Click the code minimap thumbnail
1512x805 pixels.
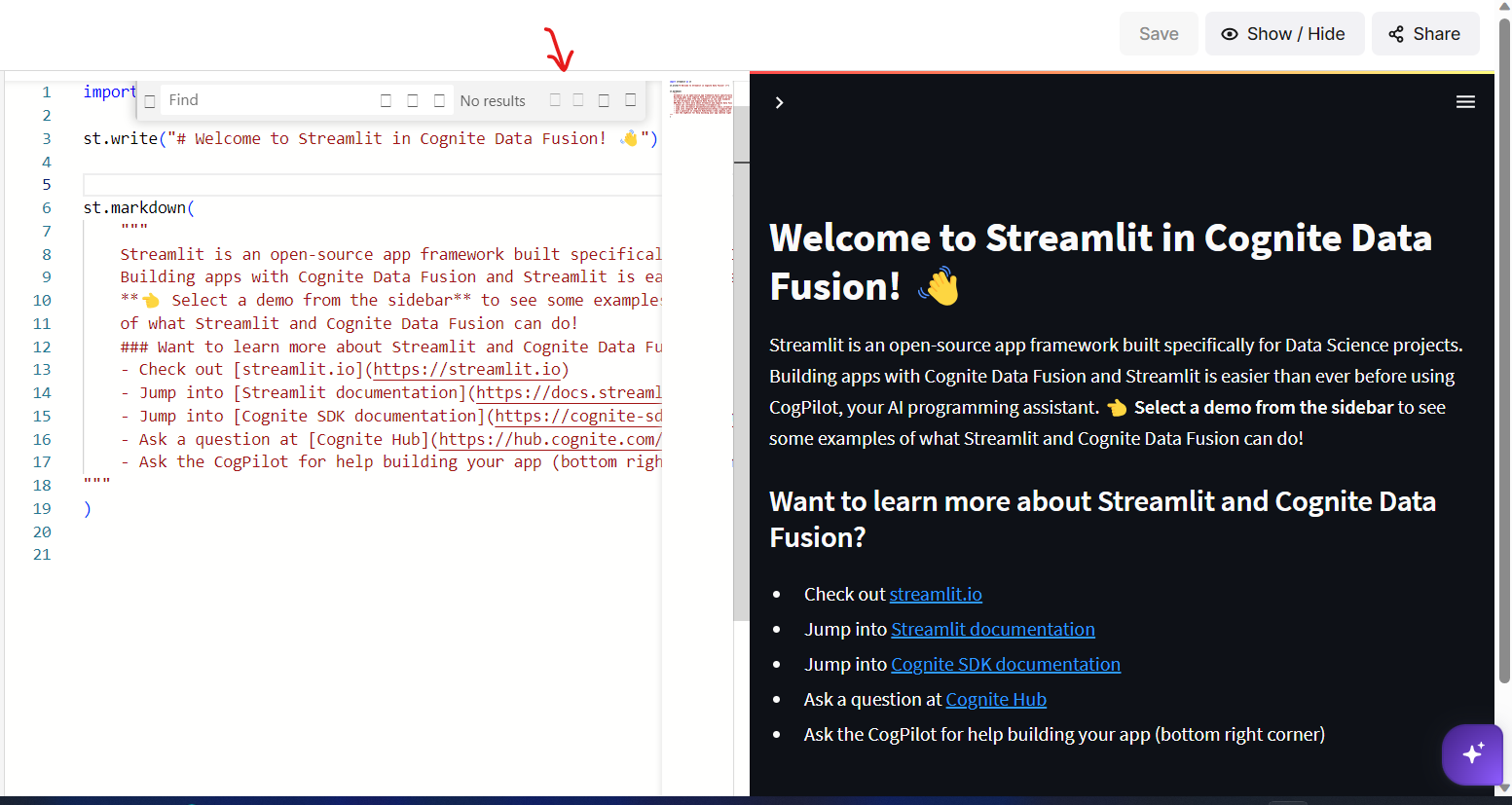pyautogui.click(x=701, y=98)
